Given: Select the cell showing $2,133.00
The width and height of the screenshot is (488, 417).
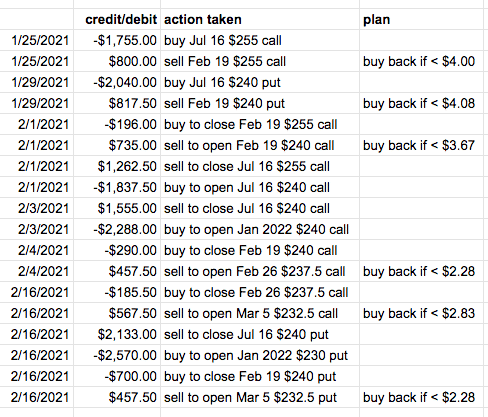Looking at the screenshot, I should [117, 334].
